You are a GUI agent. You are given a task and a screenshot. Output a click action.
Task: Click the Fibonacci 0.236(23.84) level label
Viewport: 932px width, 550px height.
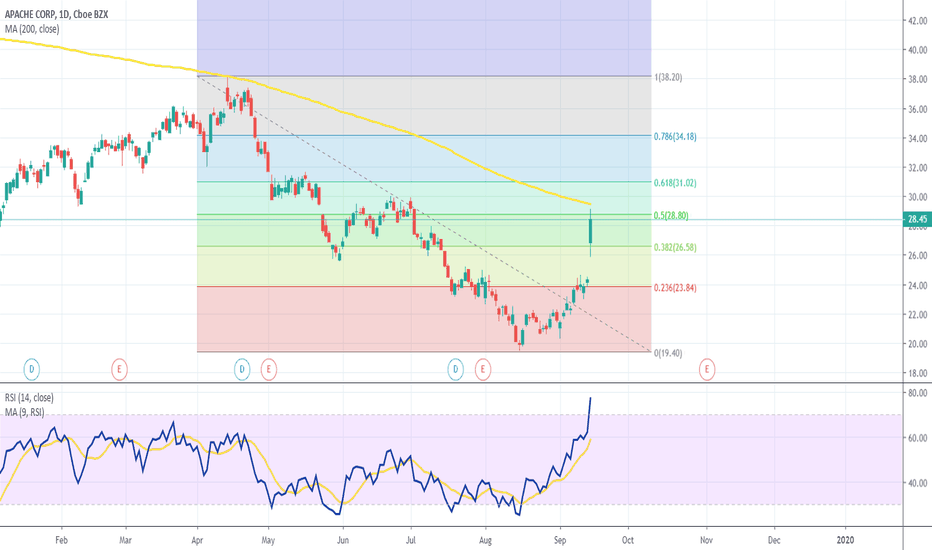pyautogui.click(x=675, y=288)
